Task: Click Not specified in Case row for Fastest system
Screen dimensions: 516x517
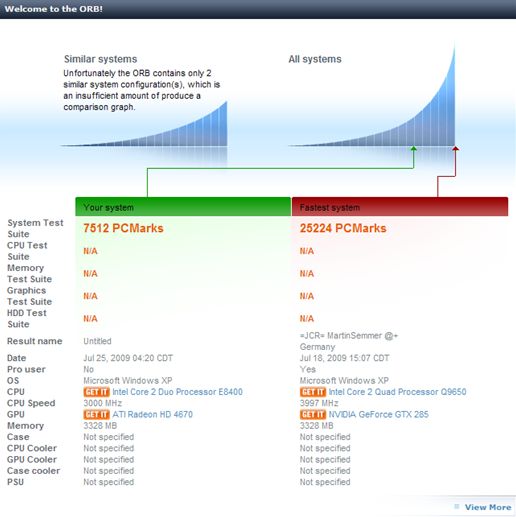Action: click(325, 437)
